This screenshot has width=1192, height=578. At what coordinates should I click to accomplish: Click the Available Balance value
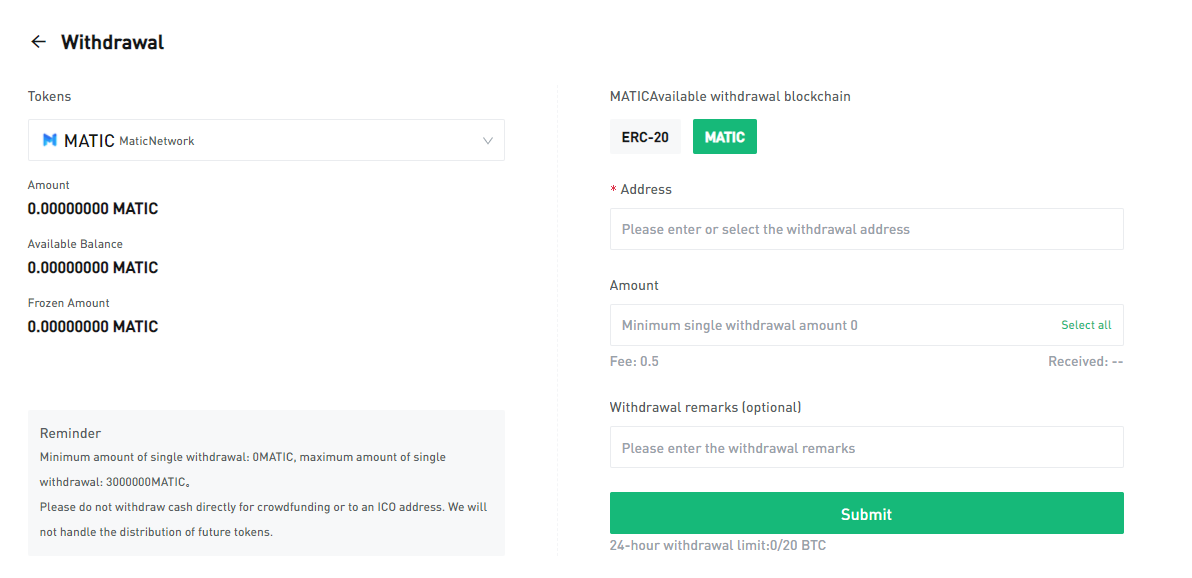point(93,268)
